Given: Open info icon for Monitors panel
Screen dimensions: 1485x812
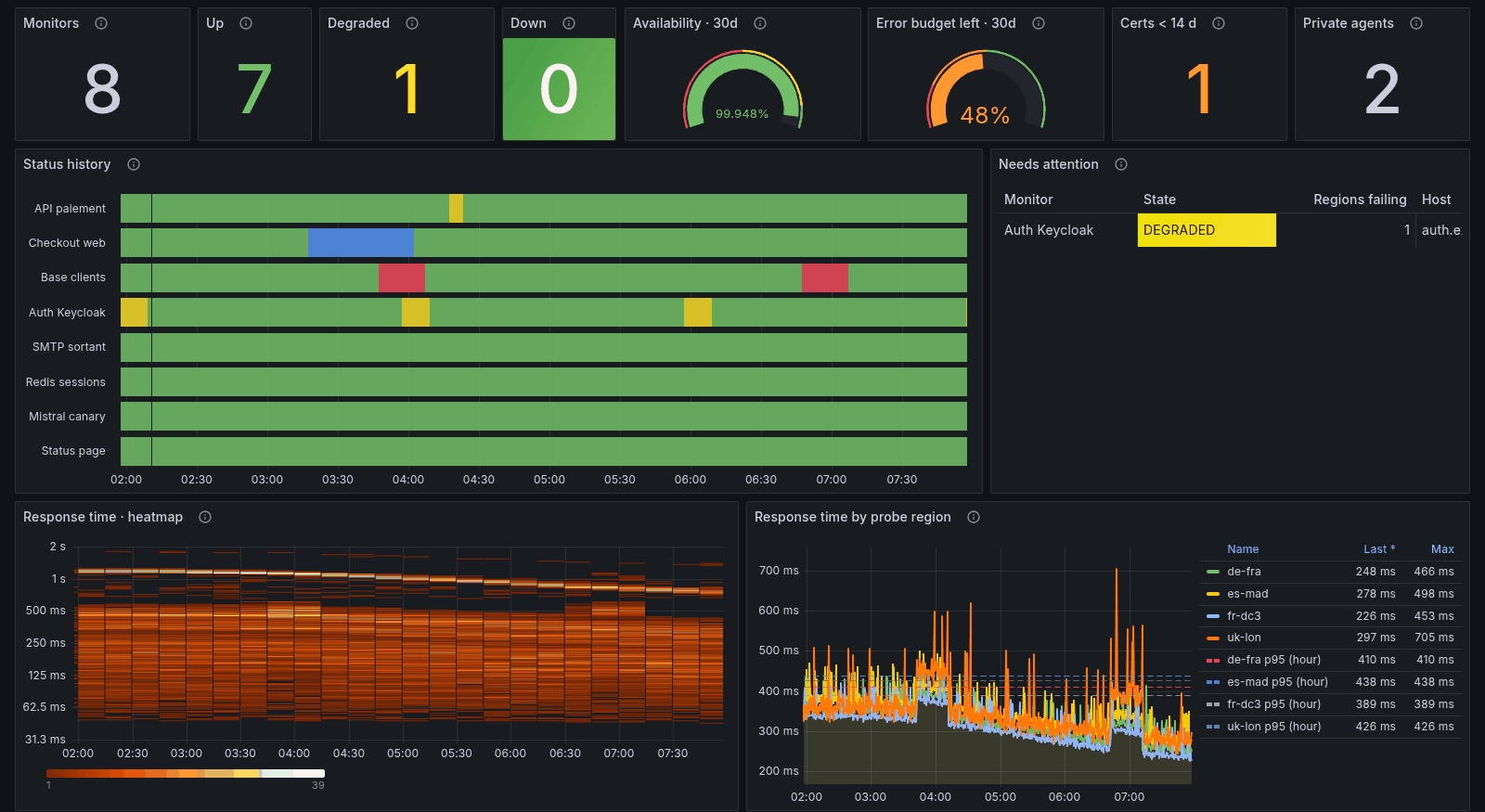Looking at the screenshot, I should pos(101,23).
